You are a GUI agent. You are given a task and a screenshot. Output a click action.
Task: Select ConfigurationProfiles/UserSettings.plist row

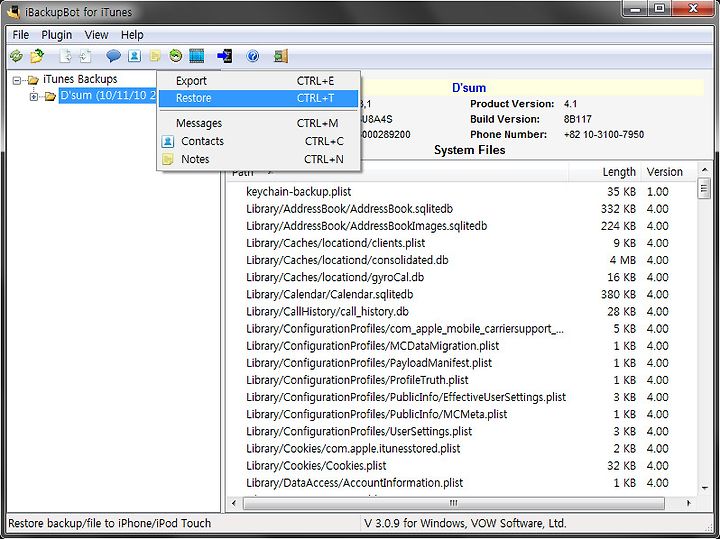[x=462, y=432]
